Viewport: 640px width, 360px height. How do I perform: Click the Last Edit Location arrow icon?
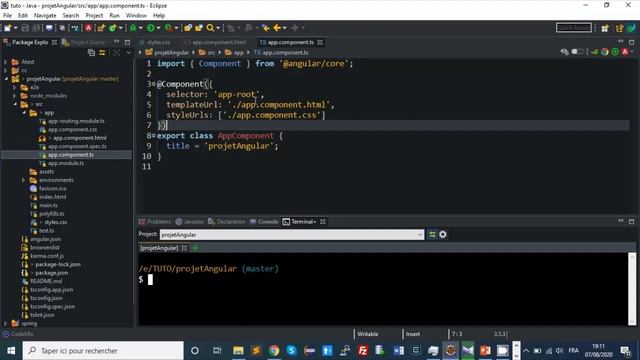point(266,28)
